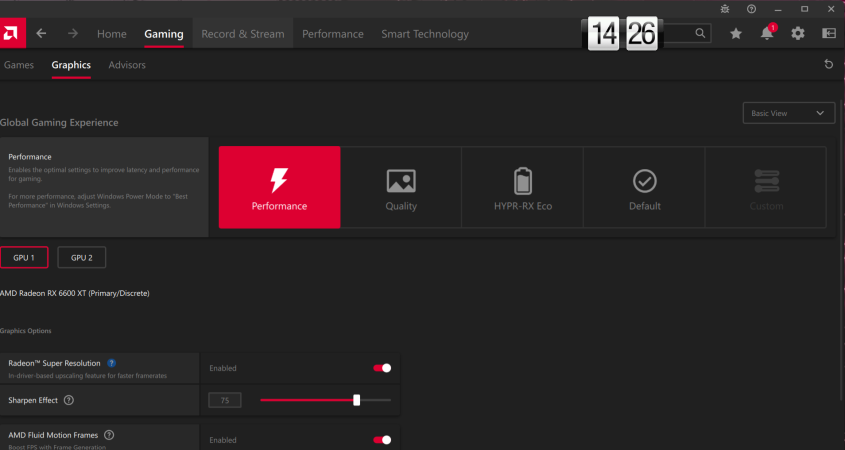Switch to the Games sub-tab
Screen dimensions: 845x450
coord(19,65)
